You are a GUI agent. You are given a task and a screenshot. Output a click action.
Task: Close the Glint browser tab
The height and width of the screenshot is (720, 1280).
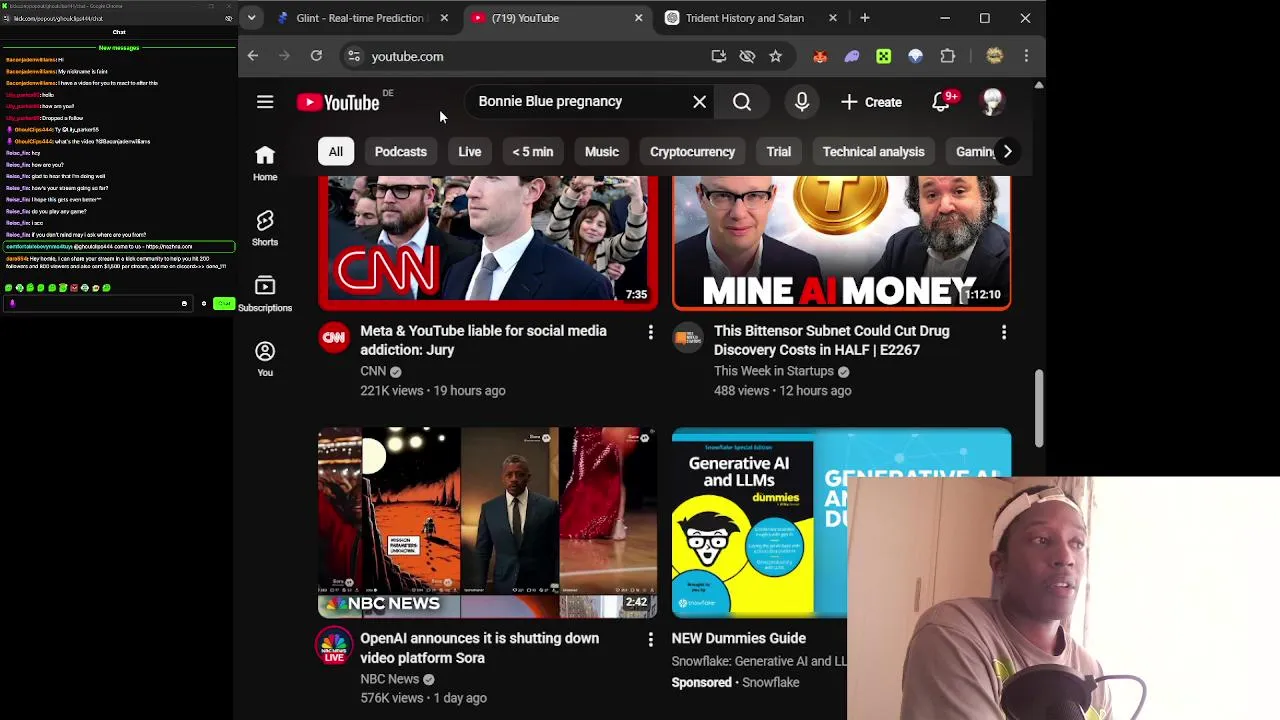pos(444,18)
